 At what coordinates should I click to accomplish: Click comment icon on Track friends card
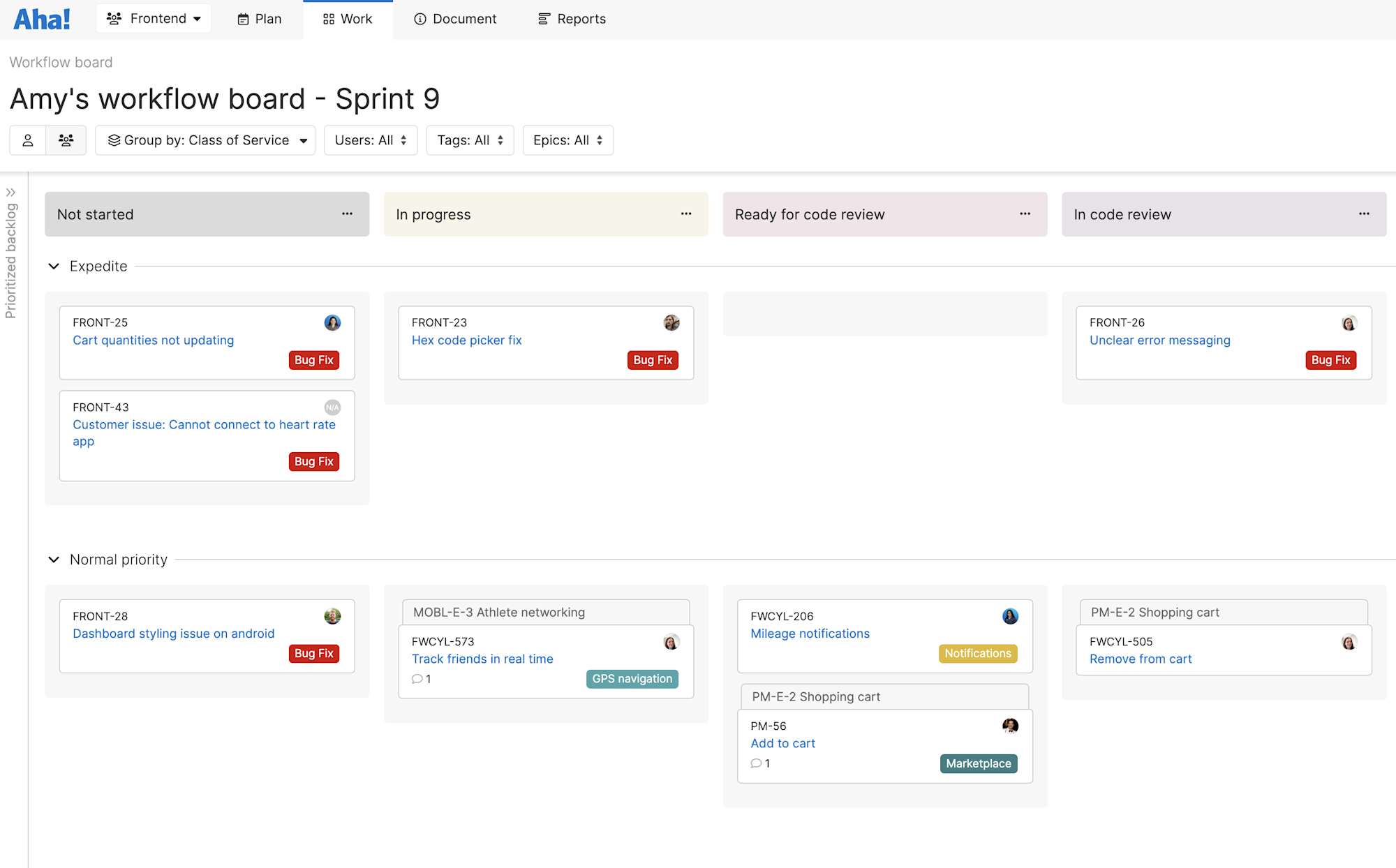click(417, 679)
